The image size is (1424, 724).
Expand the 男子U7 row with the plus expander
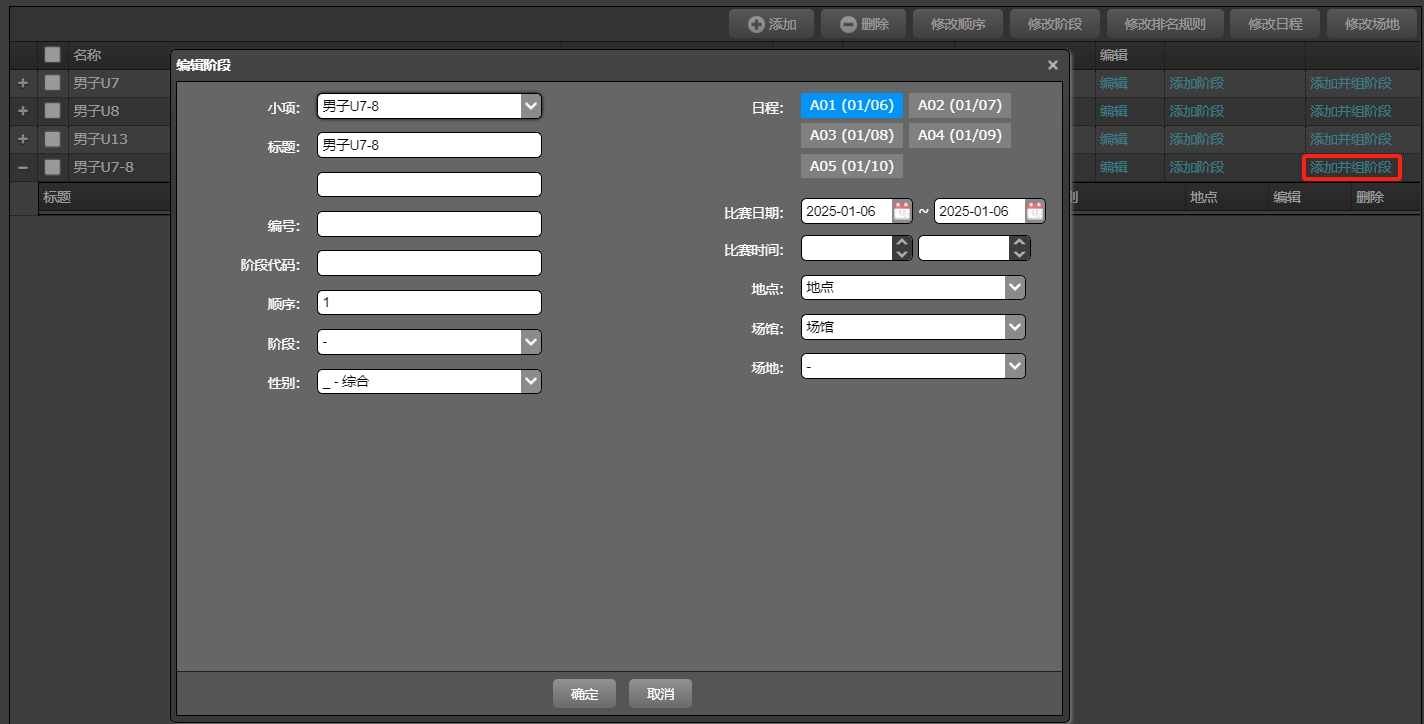tap(22, 83)
